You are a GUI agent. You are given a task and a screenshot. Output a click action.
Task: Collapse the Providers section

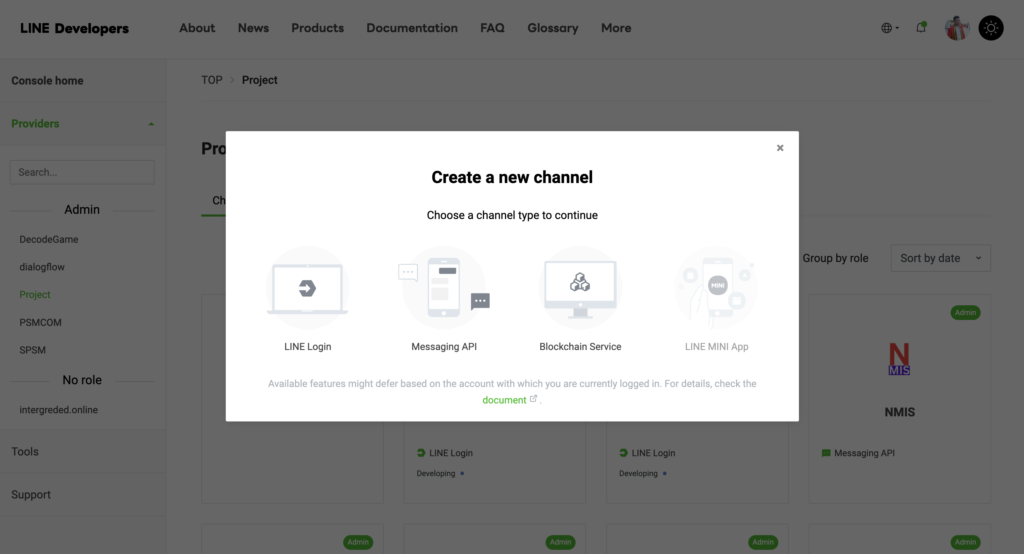click(83, 123)
